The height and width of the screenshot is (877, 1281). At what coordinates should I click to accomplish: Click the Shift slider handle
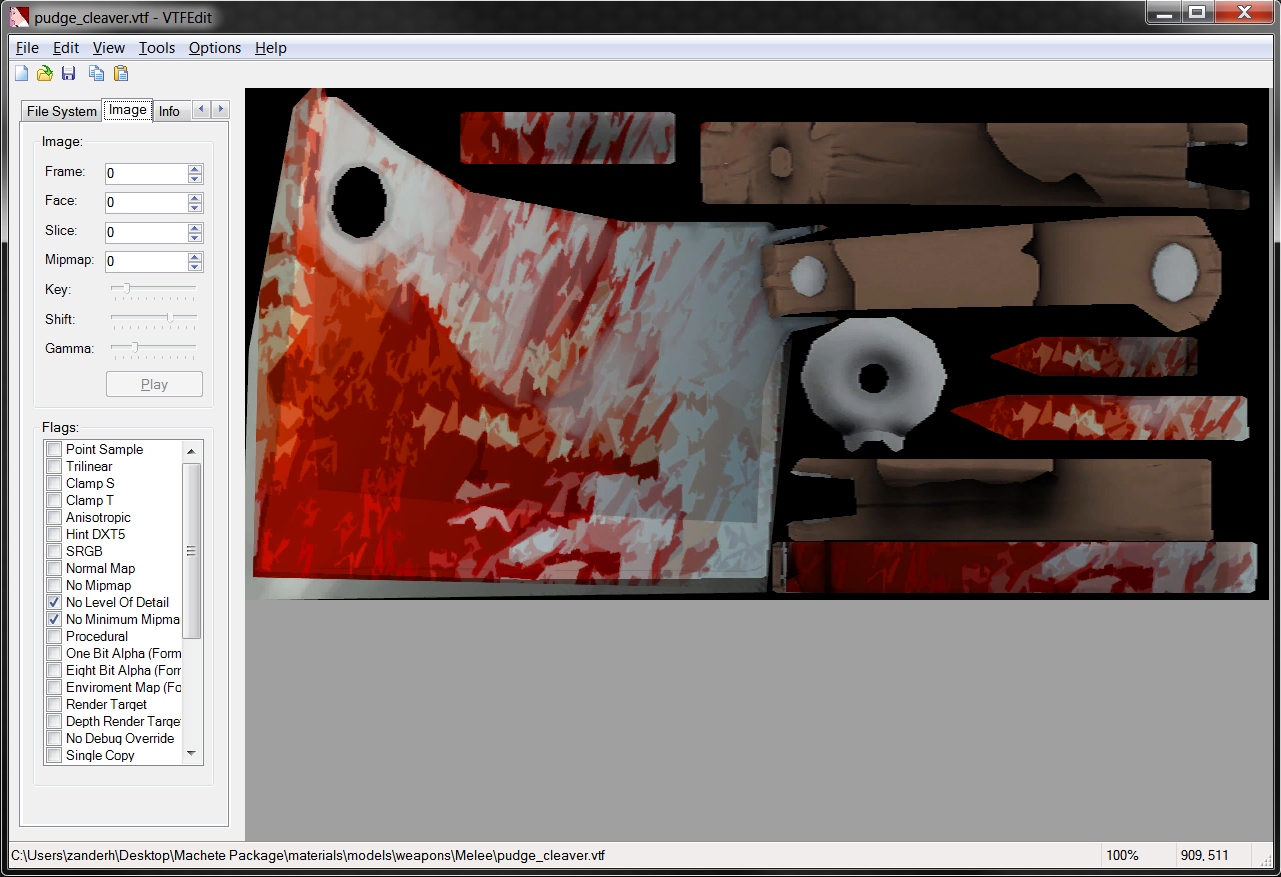(170, 319)
